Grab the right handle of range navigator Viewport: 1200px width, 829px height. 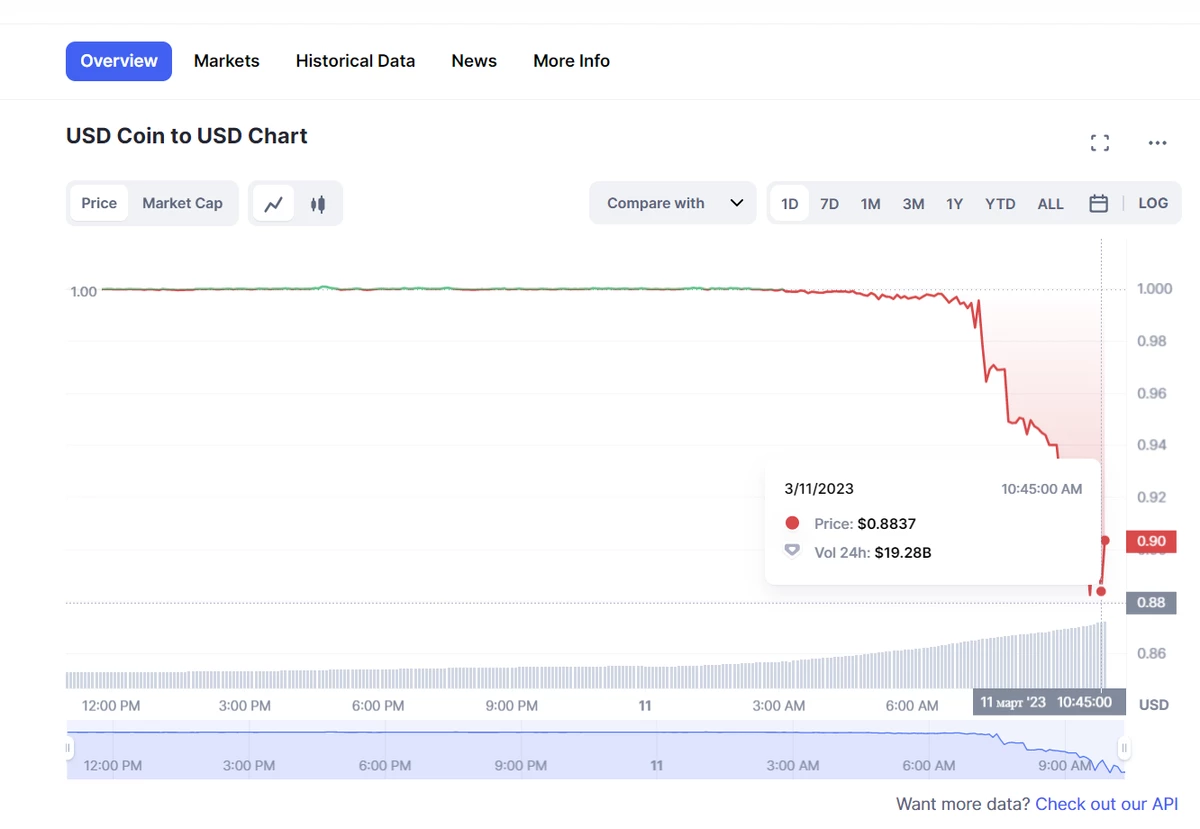1124,748
